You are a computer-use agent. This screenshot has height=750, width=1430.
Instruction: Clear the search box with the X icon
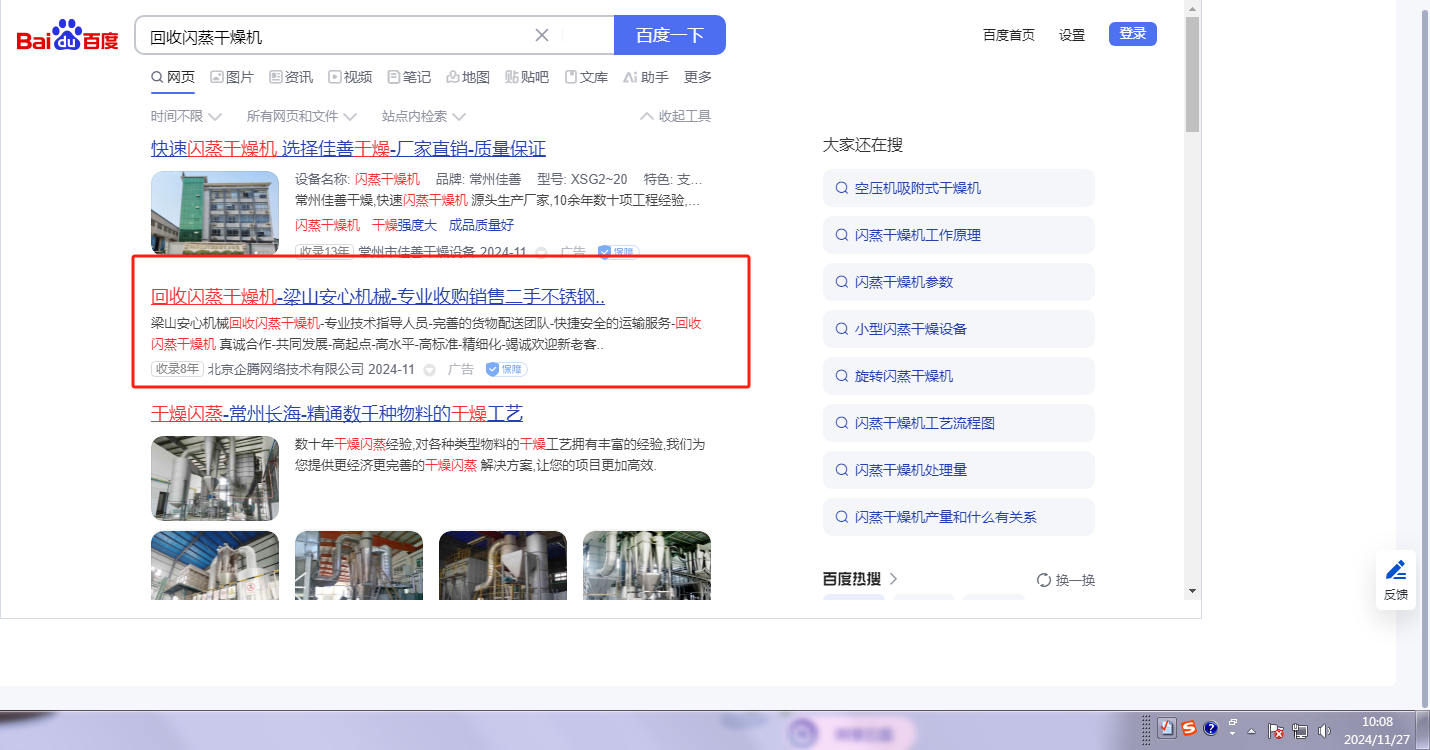(x=542, y=35)
